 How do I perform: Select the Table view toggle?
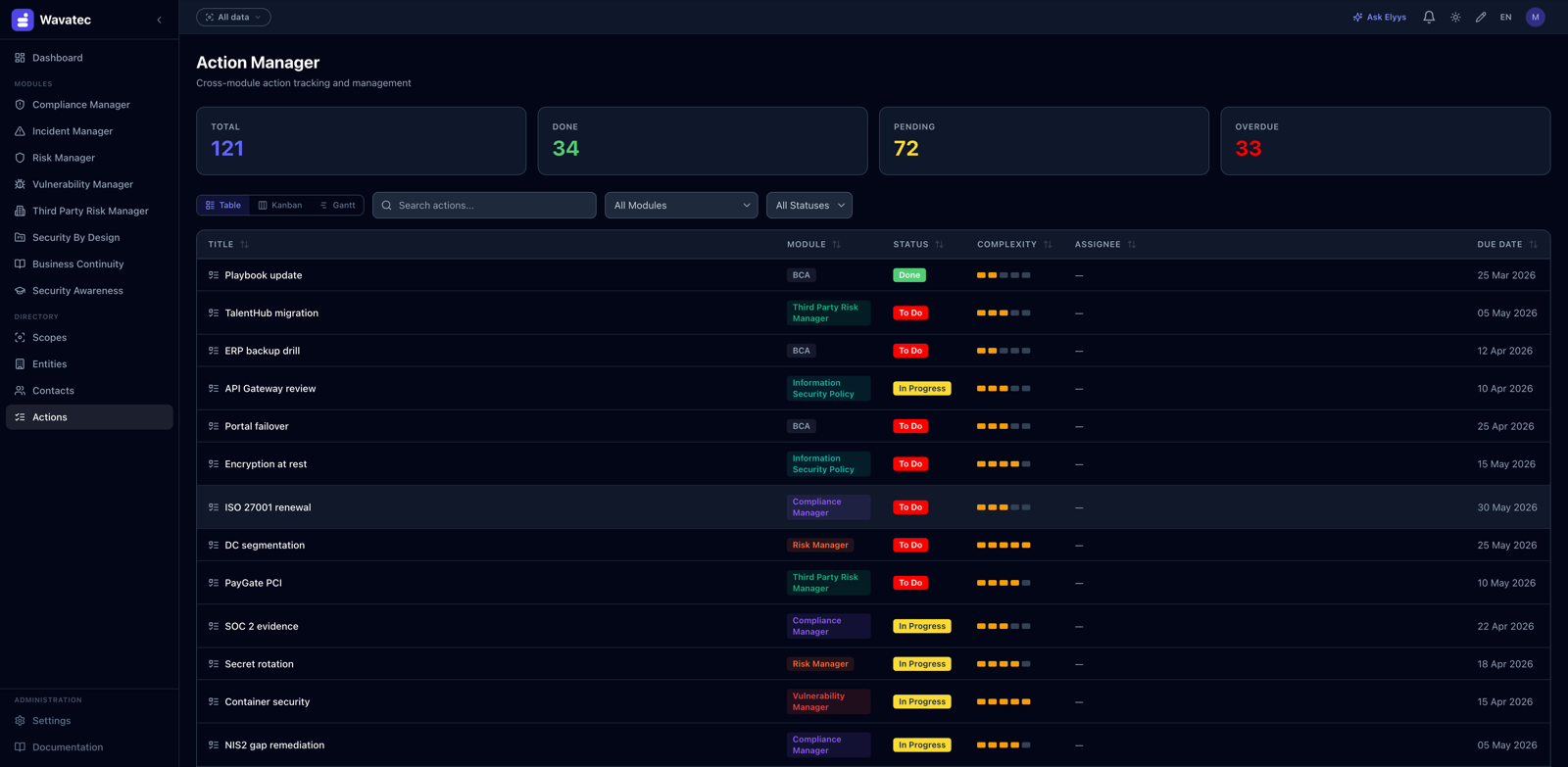click(x=223, y=205)
